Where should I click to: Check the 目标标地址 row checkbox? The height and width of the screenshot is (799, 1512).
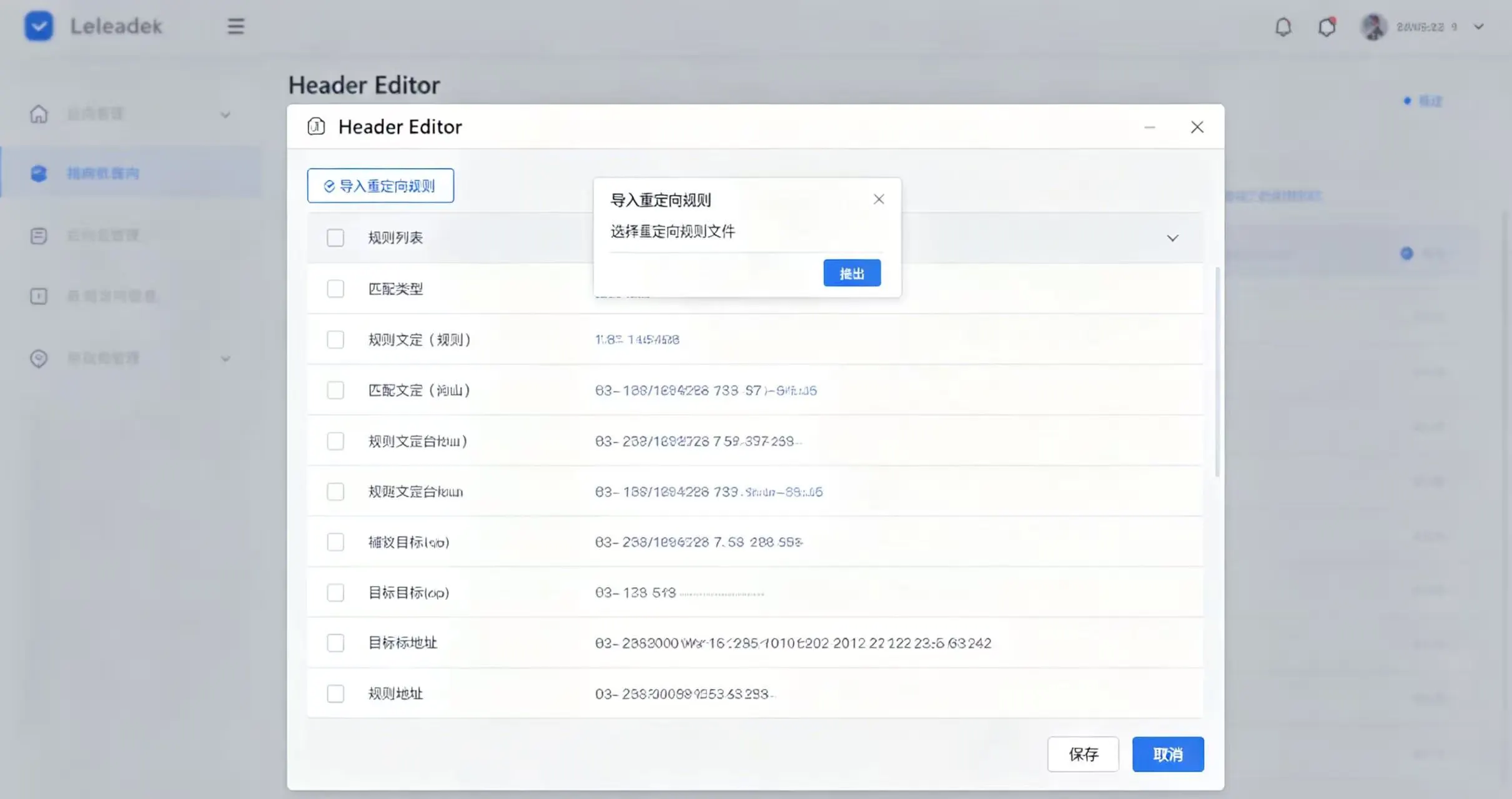[x=335, y=643]
